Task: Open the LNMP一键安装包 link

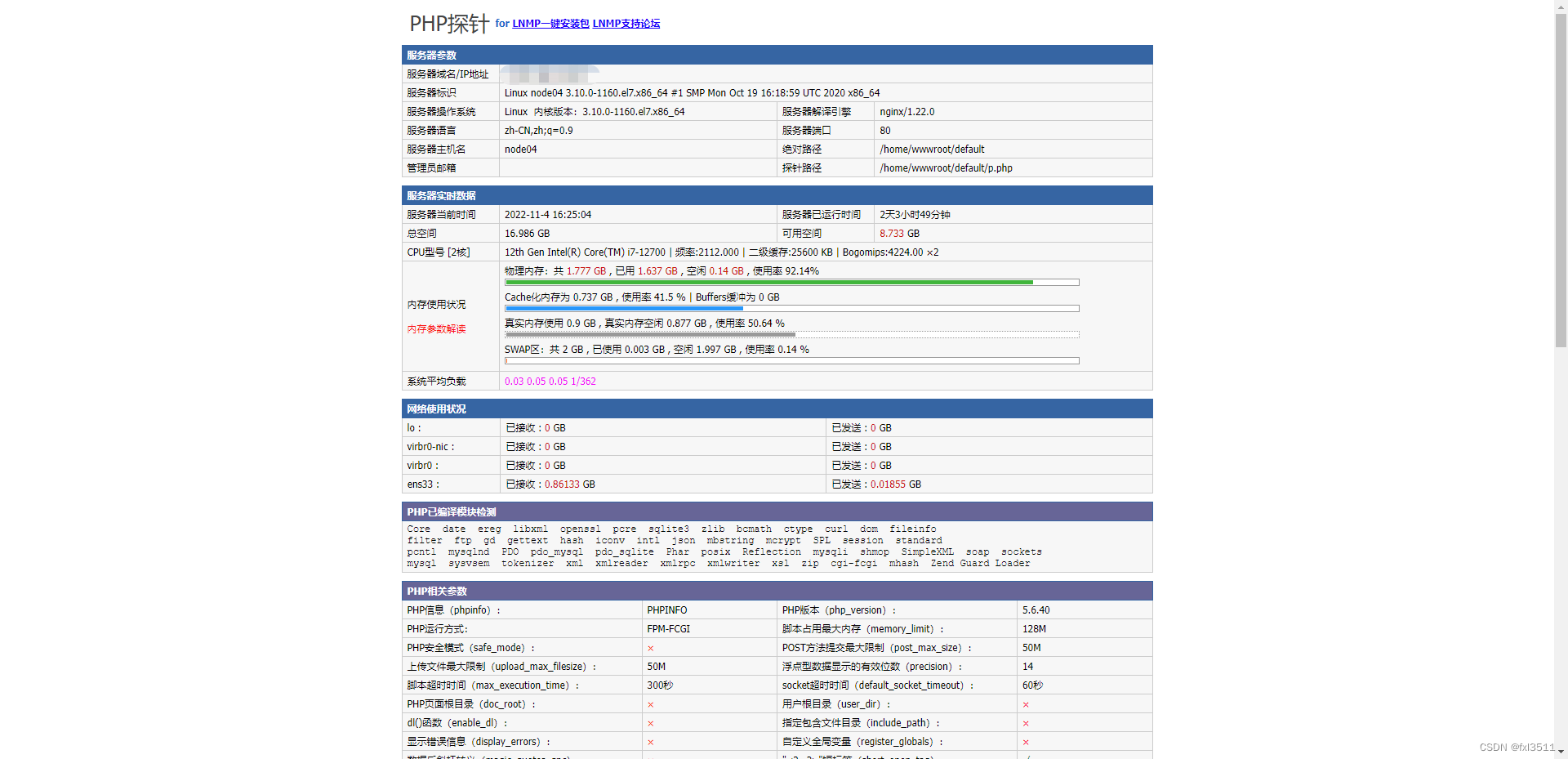Action: click(550, 24)
